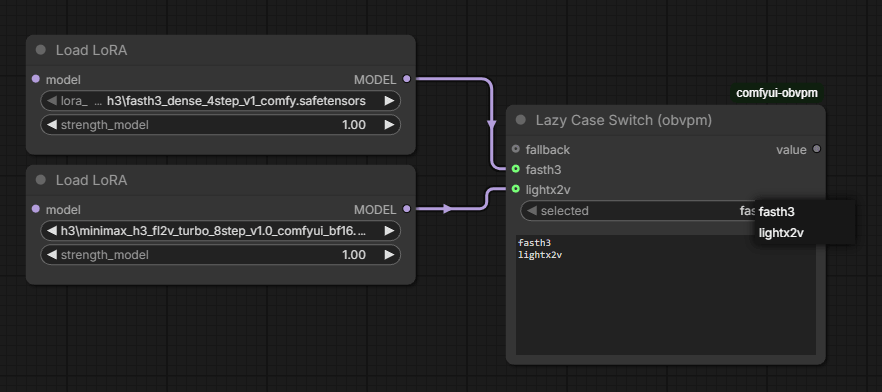Open the fasth3_dense_4step LoRA file selector
Viewport: 882px width, 392px height.
tap(220, 101)
